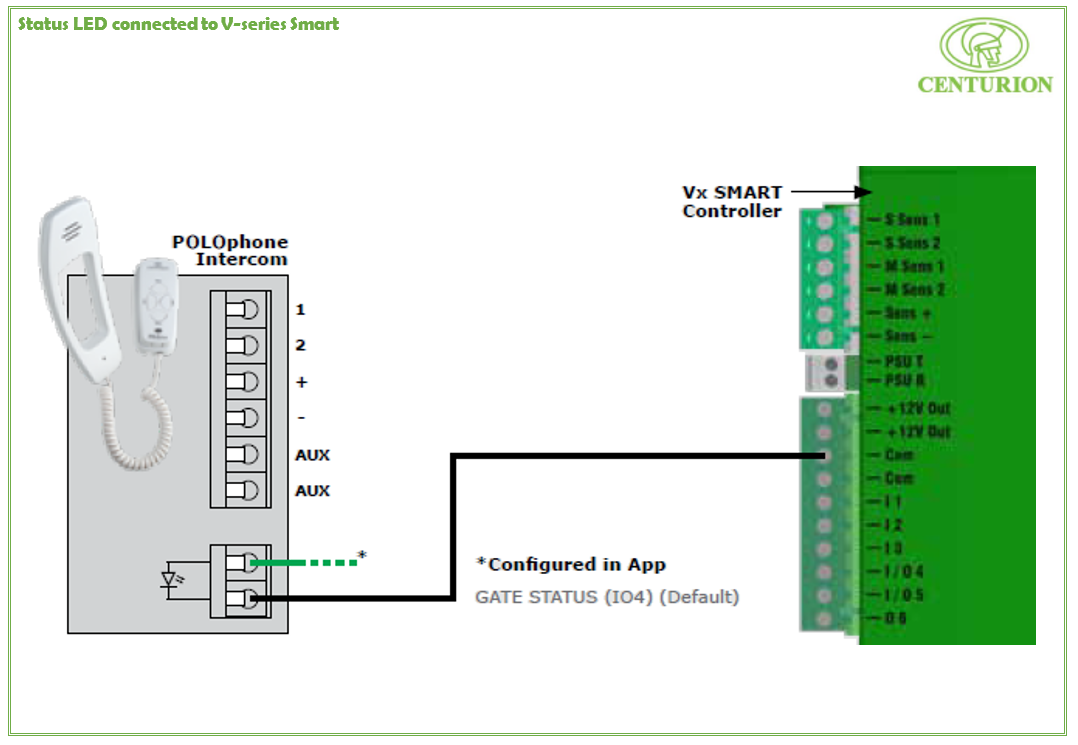The height and width of the screenshot is (745, 1078).
Task: Click the 'PSU T' controller label
Action: (x=903, y=362)
